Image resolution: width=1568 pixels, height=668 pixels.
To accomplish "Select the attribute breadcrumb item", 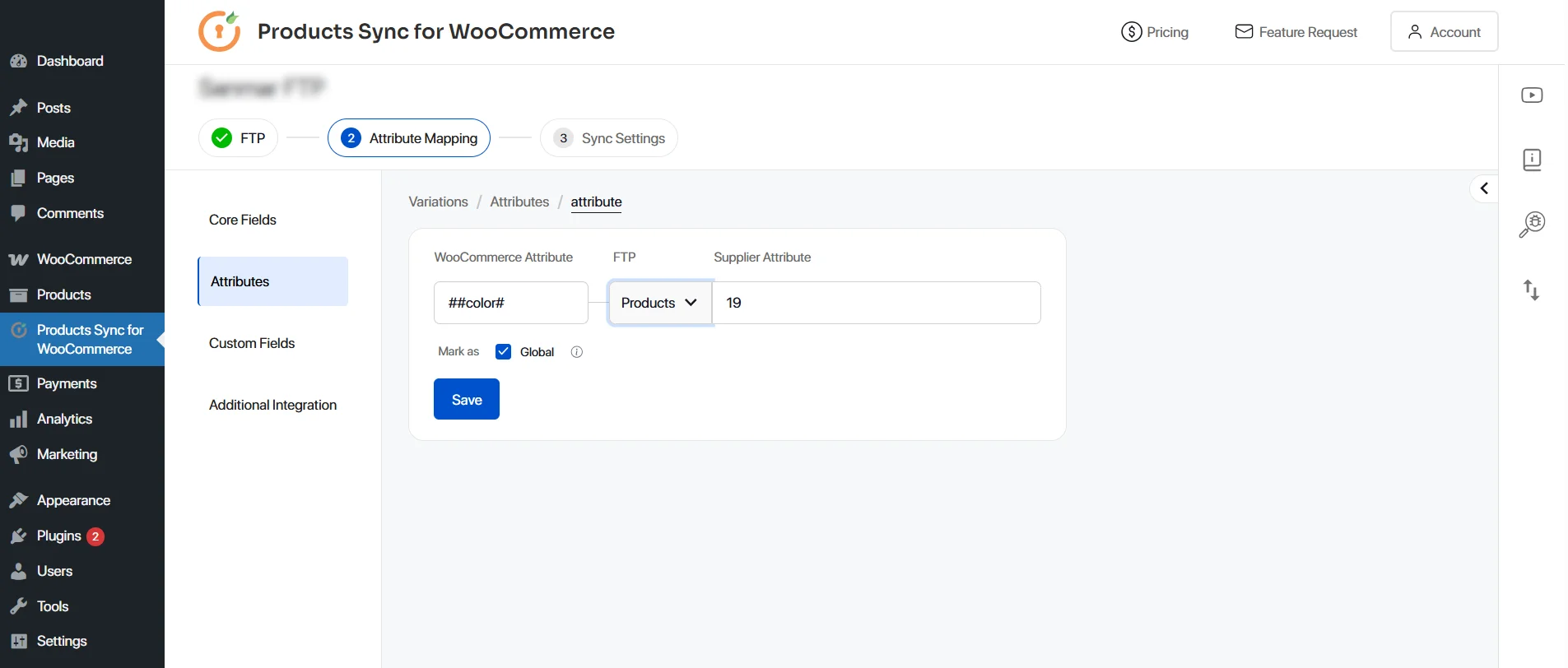I will [596, 202].
